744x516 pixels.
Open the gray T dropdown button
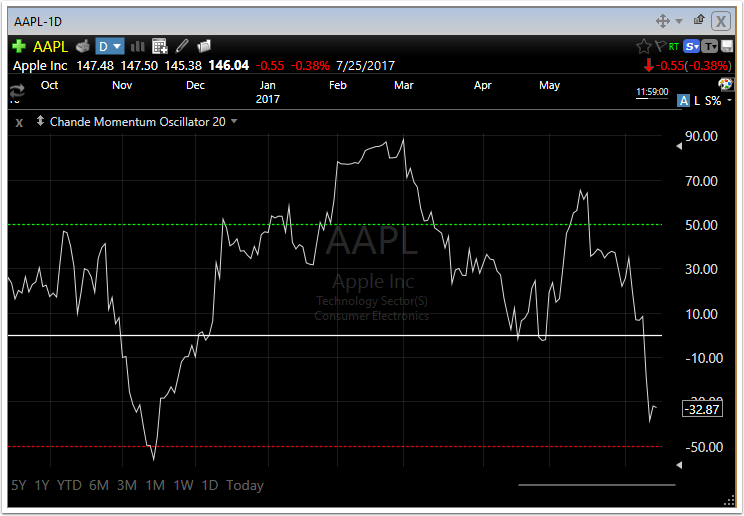709,47
